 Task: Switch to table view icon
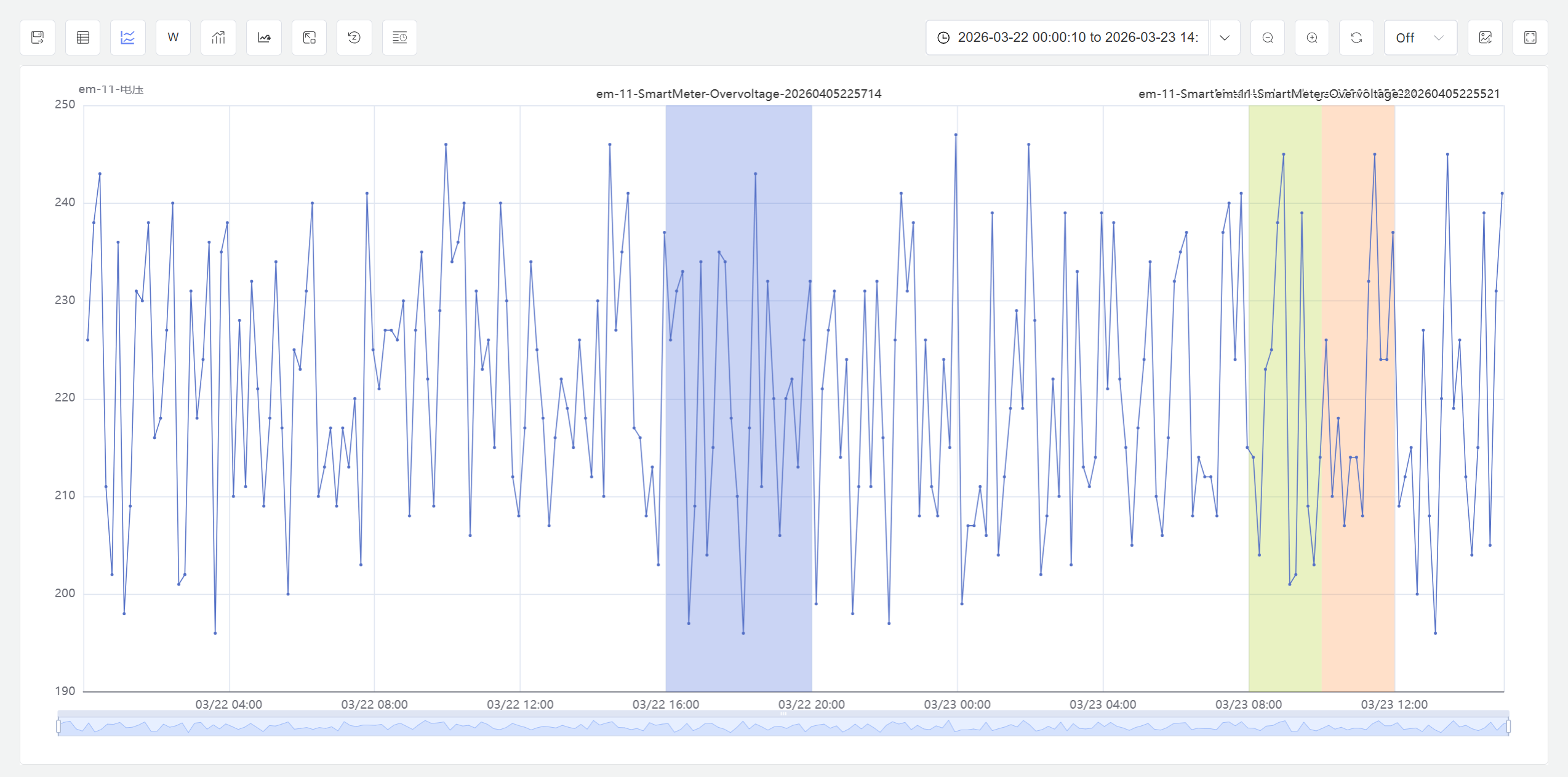(x=83, y=38)
